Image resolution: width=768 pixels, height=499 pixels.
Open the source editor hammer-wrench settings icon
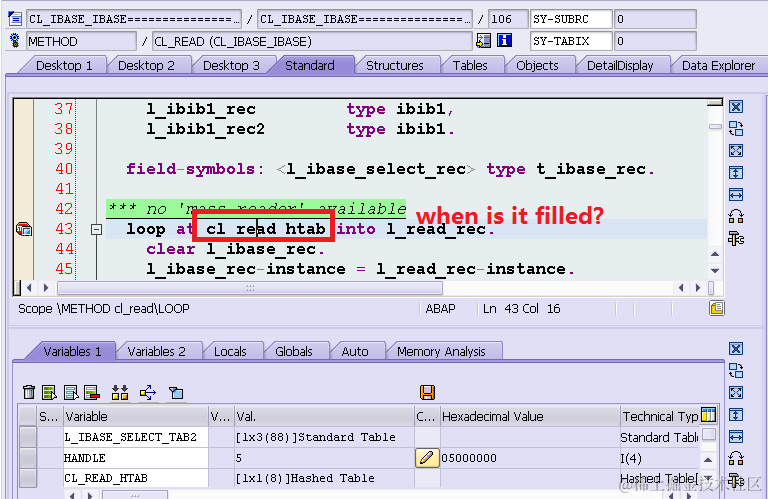[x=736, y=238]
